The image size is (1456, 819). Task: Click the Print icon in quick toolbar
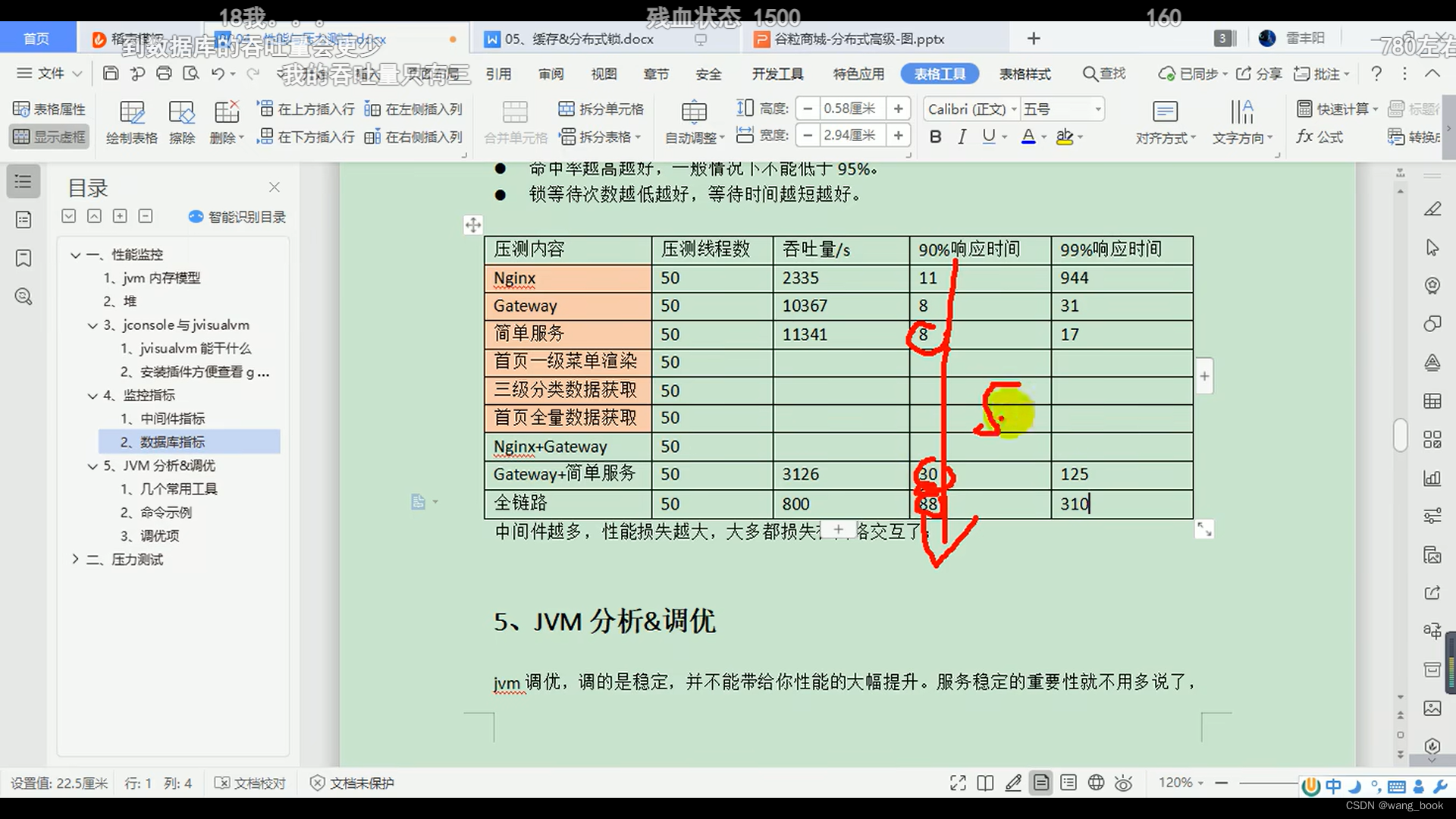point(164,74)
